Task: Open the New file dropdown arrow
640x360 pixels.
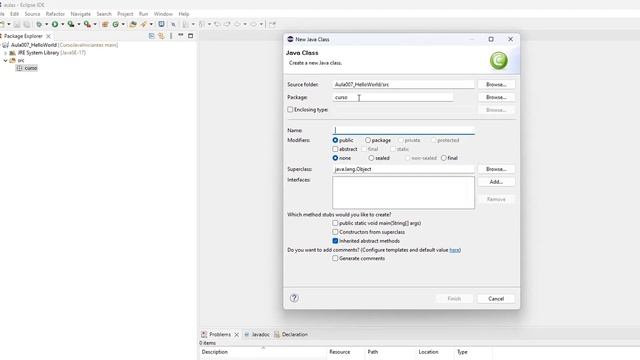Action: pyautogui.click(x=9, y=24)
